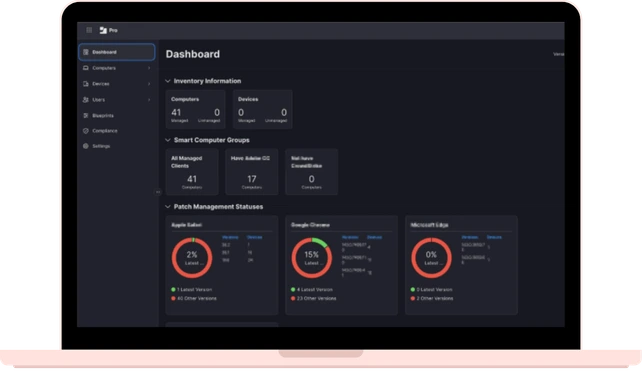Image resolution: width=642 pixels, height=388 pixels.
Task: Click the Computers laptop icon in sidebar
Action: pos(86,68)
